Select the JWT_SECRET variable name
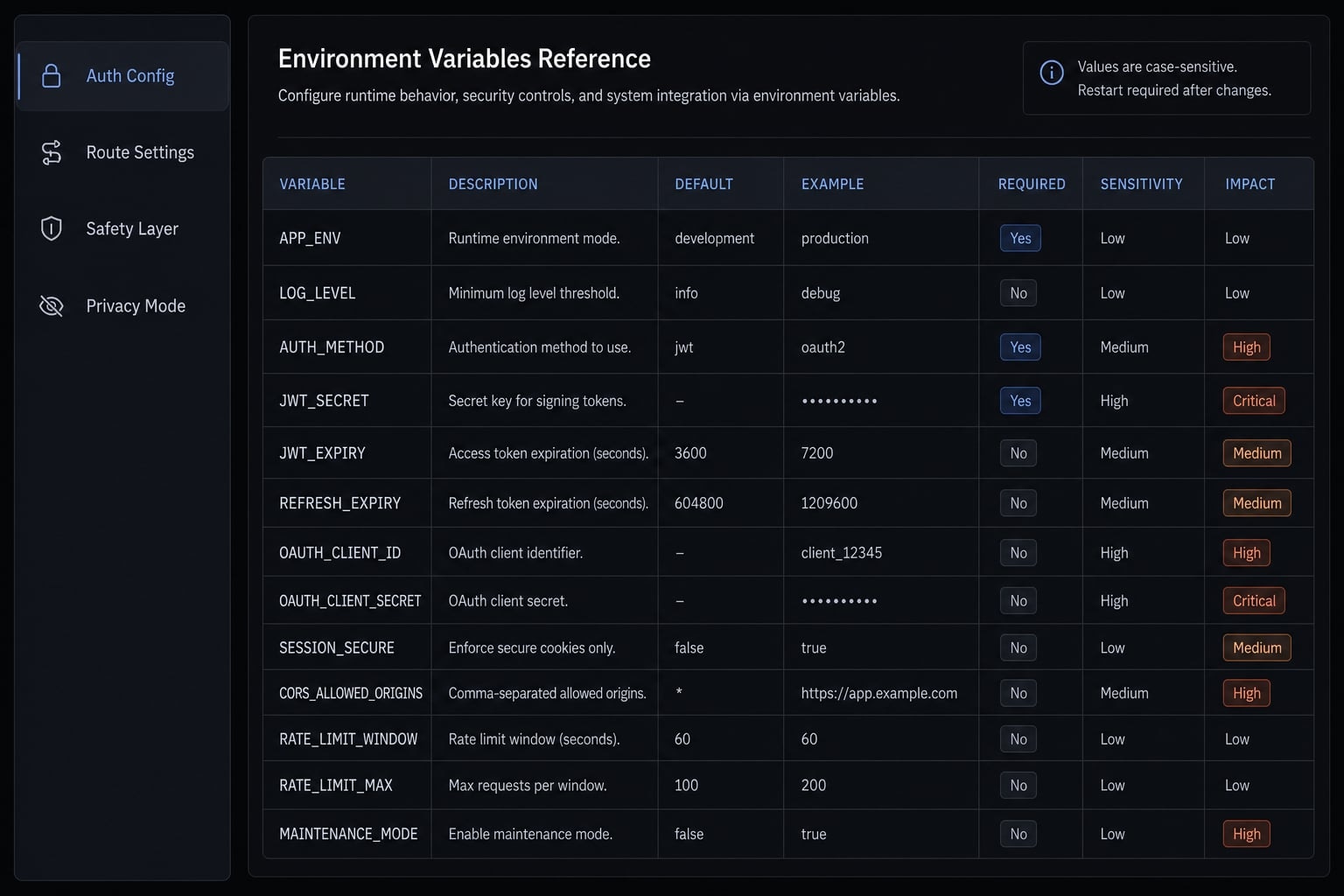Viewport: 1344px width, 896px height. point(324,401)
